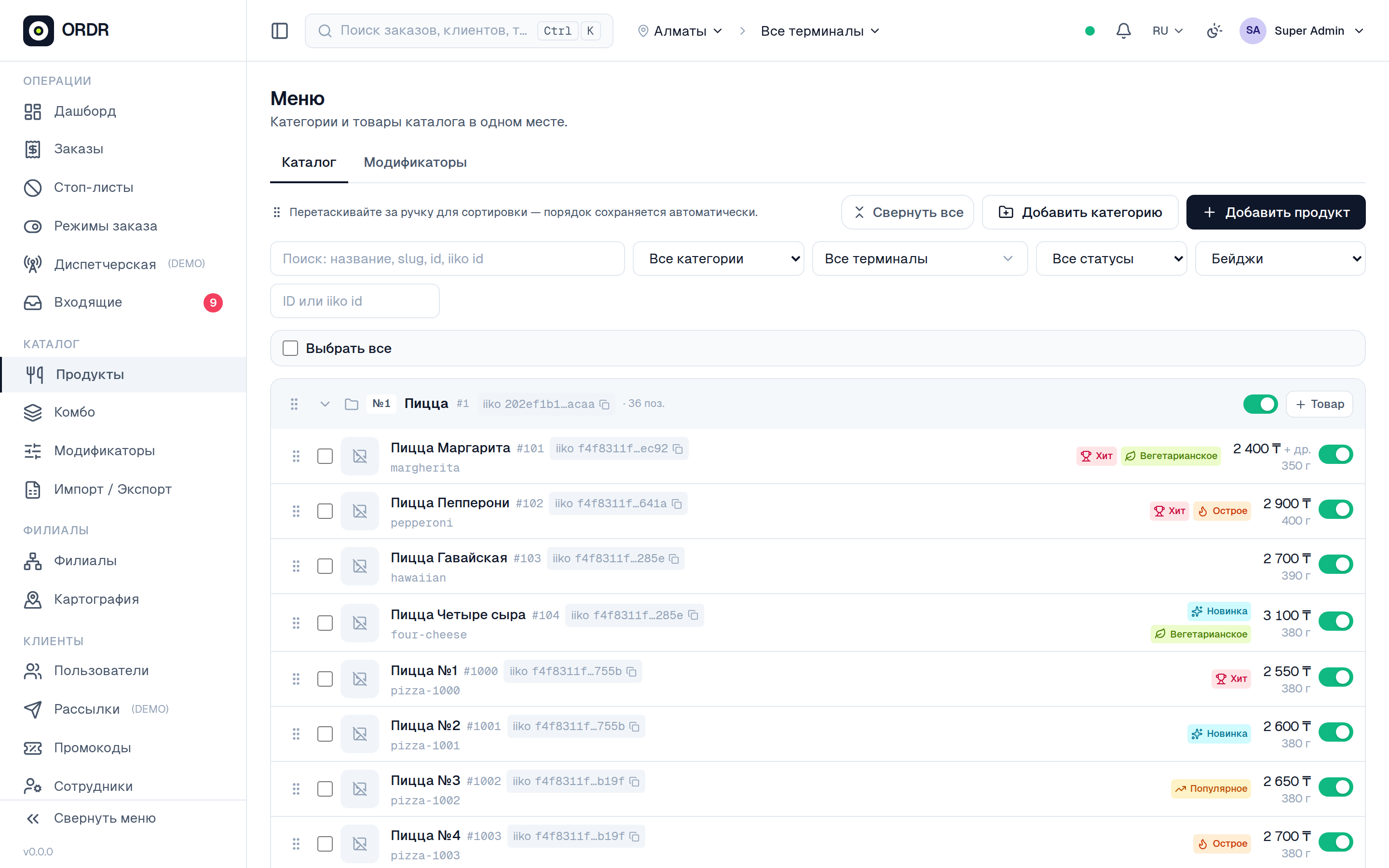Click the Свернуть все button
The width and height of the screenshot is (1389, 868).
pyautogui.click(x=908, y=212)
